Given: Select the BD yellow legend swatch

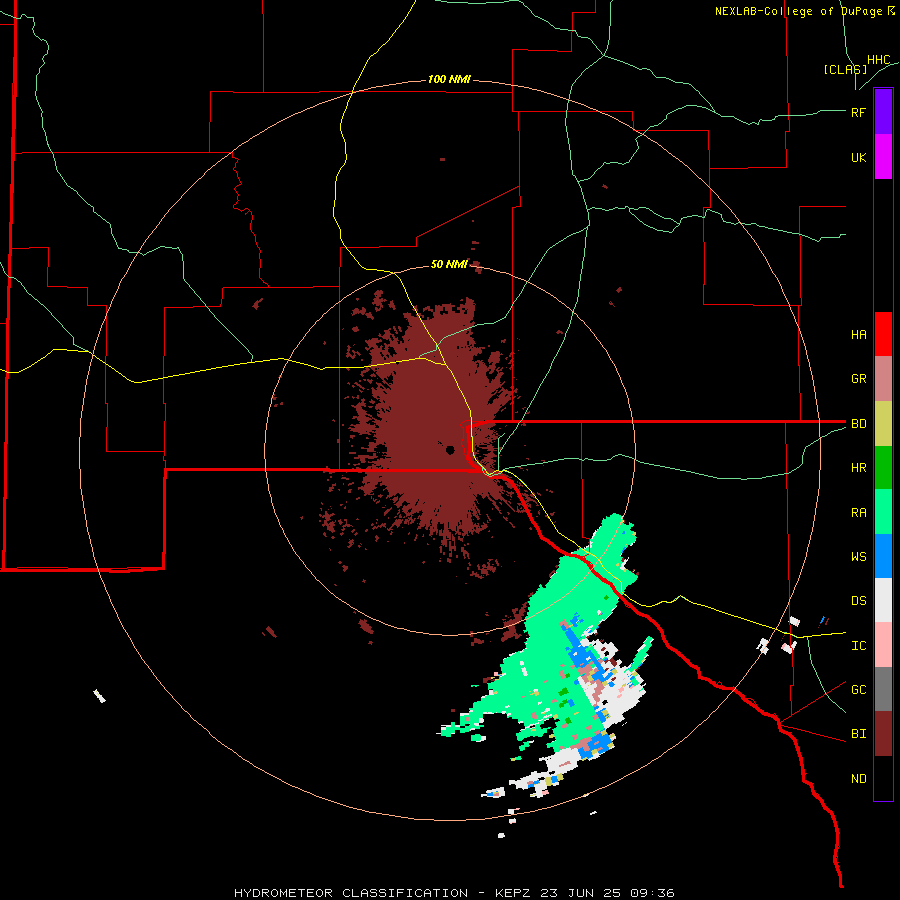Looking at the screenshot, I should click(x=883, y=424).
